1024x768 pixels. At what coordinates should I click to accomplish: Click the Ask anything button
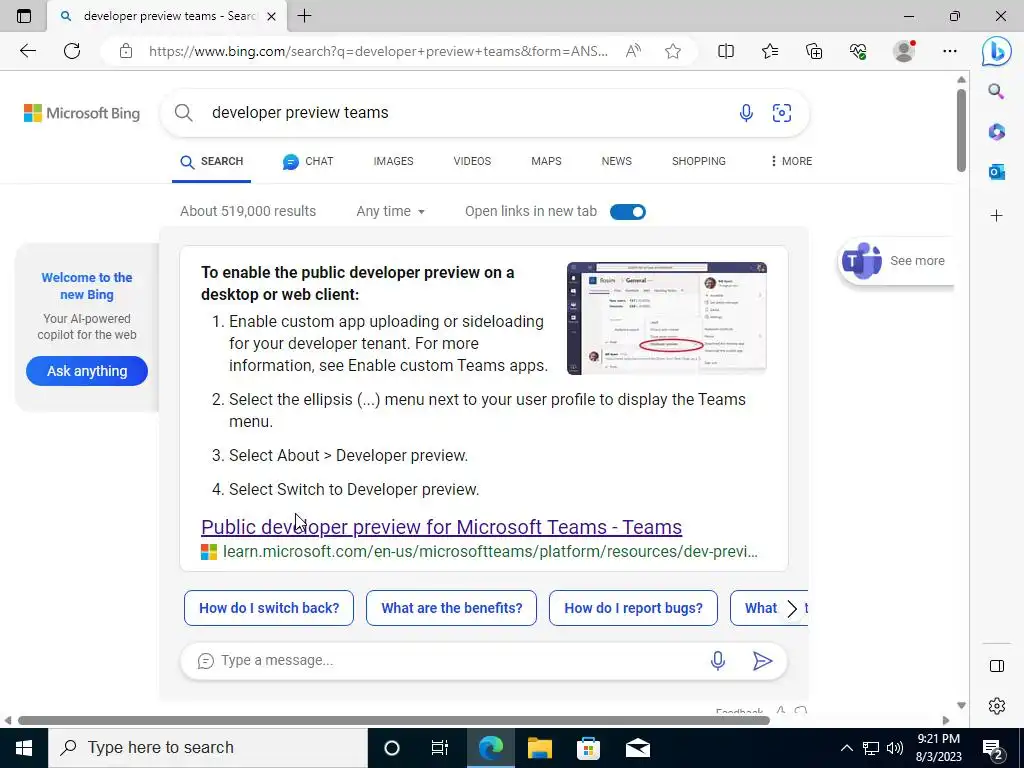87,371
